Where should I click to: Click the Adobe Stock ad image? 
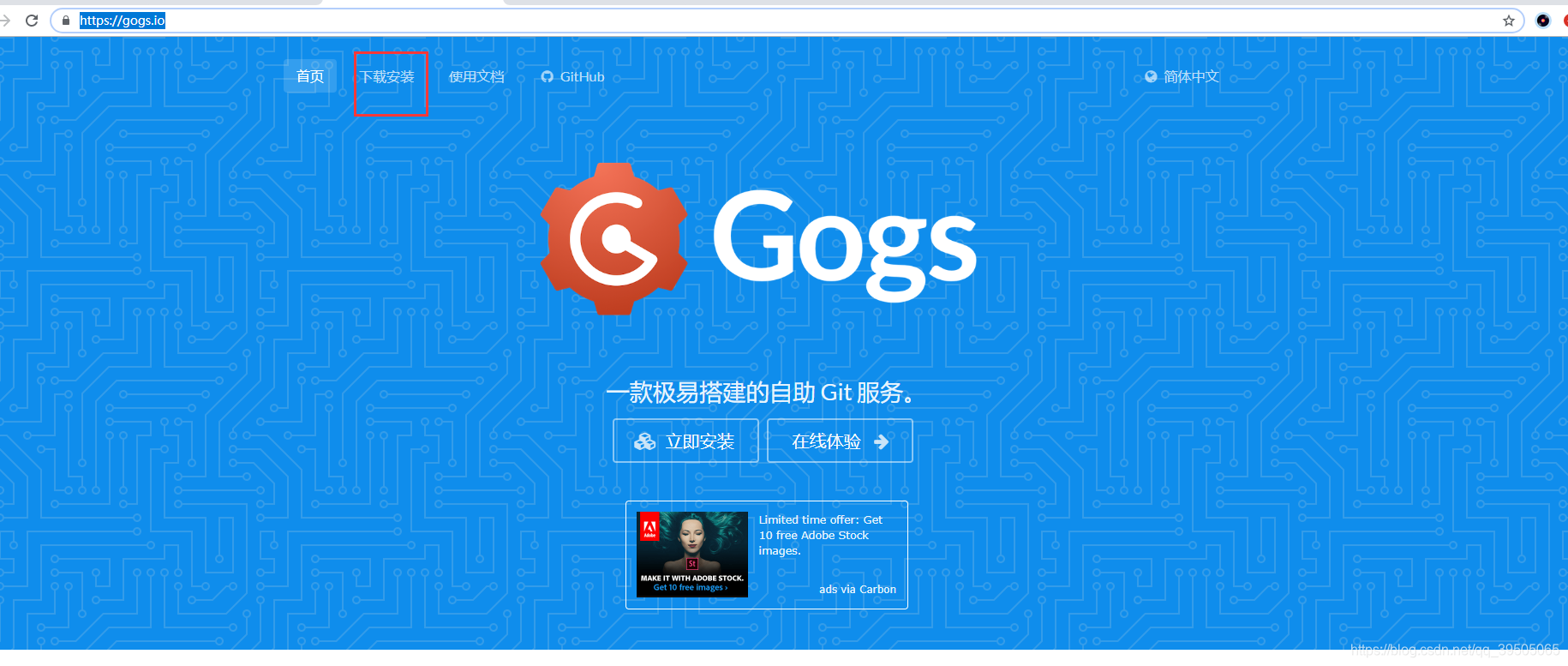pyautogui.click(x=692, y=555)
